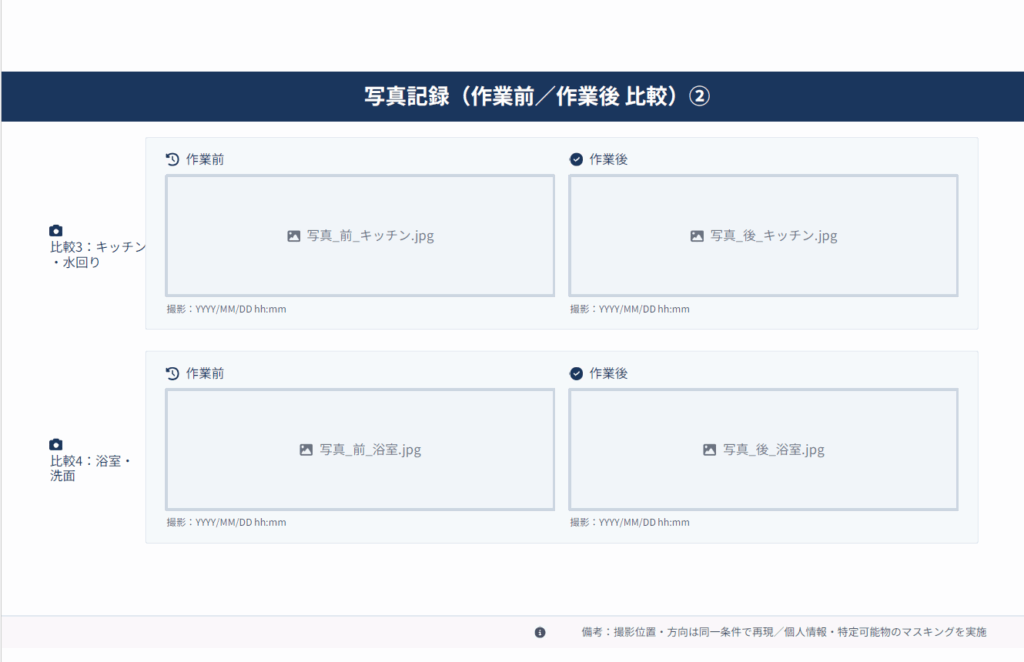Select the checkmark icon next to 作業後 for キッチン

click(x=575, y=157)
